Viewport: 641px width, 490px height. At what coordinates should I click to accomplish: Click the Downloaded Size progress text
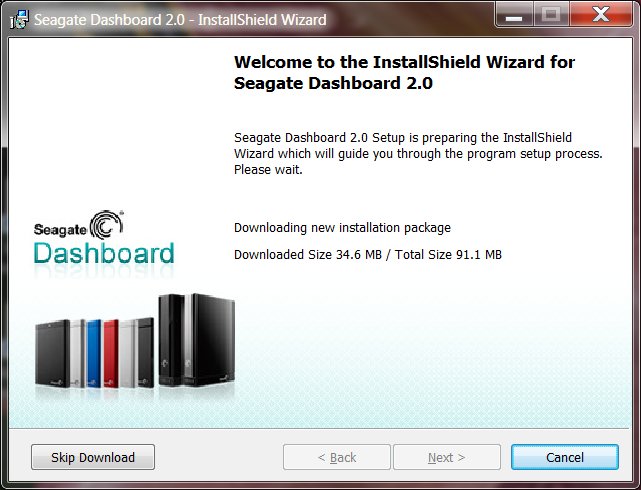368,255
